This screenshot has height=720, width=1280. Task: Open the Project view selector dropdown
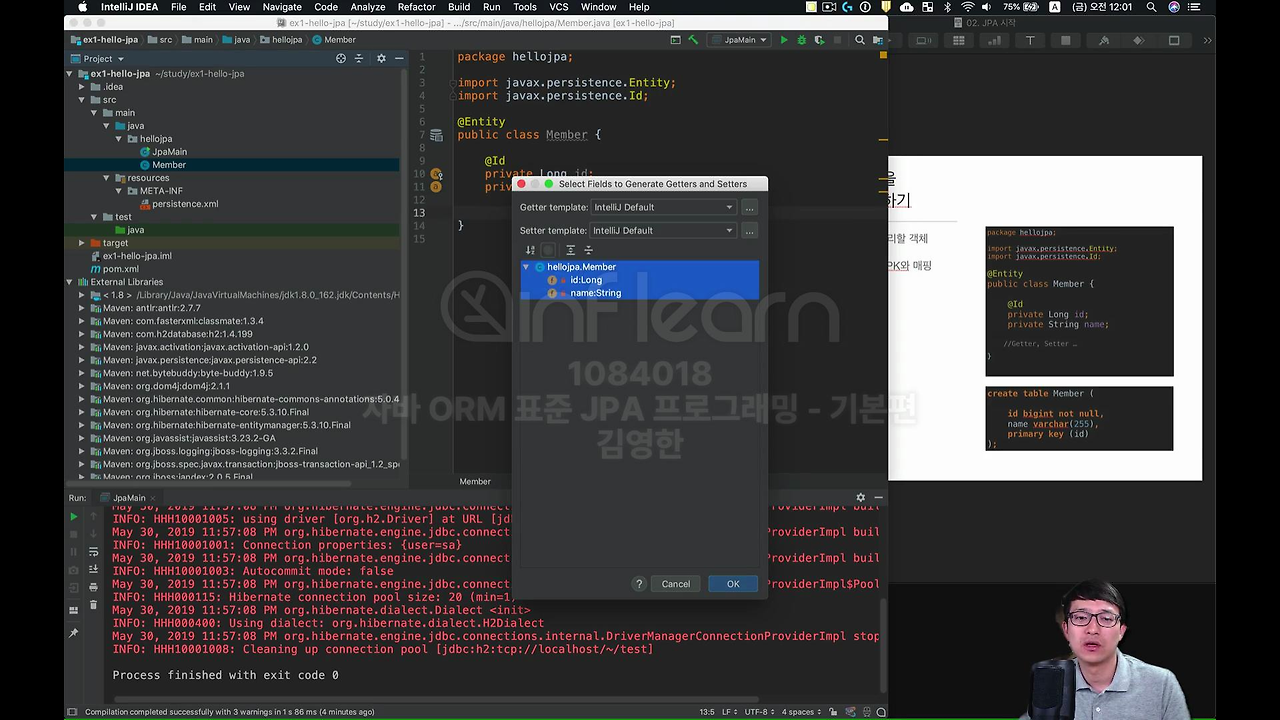[98, 59]
